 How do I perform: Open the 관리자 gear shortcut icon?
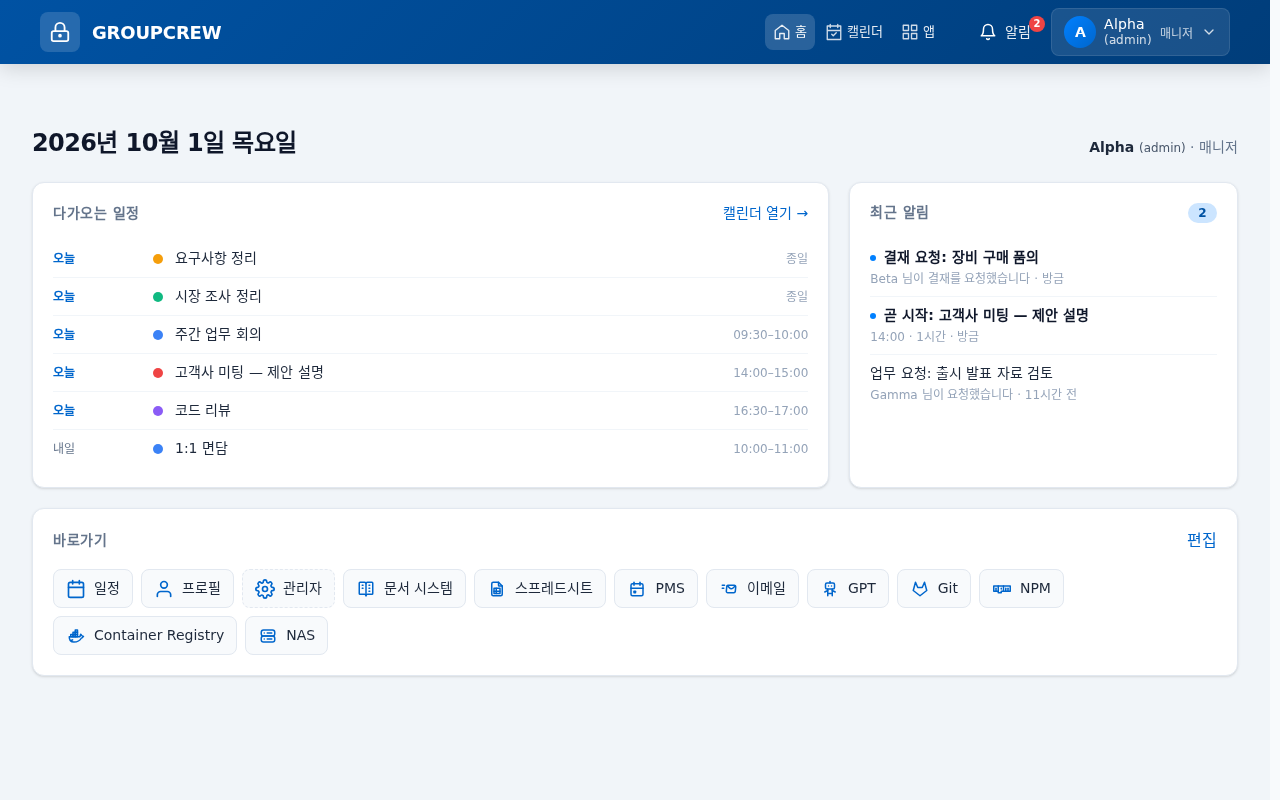click(265, 589)
